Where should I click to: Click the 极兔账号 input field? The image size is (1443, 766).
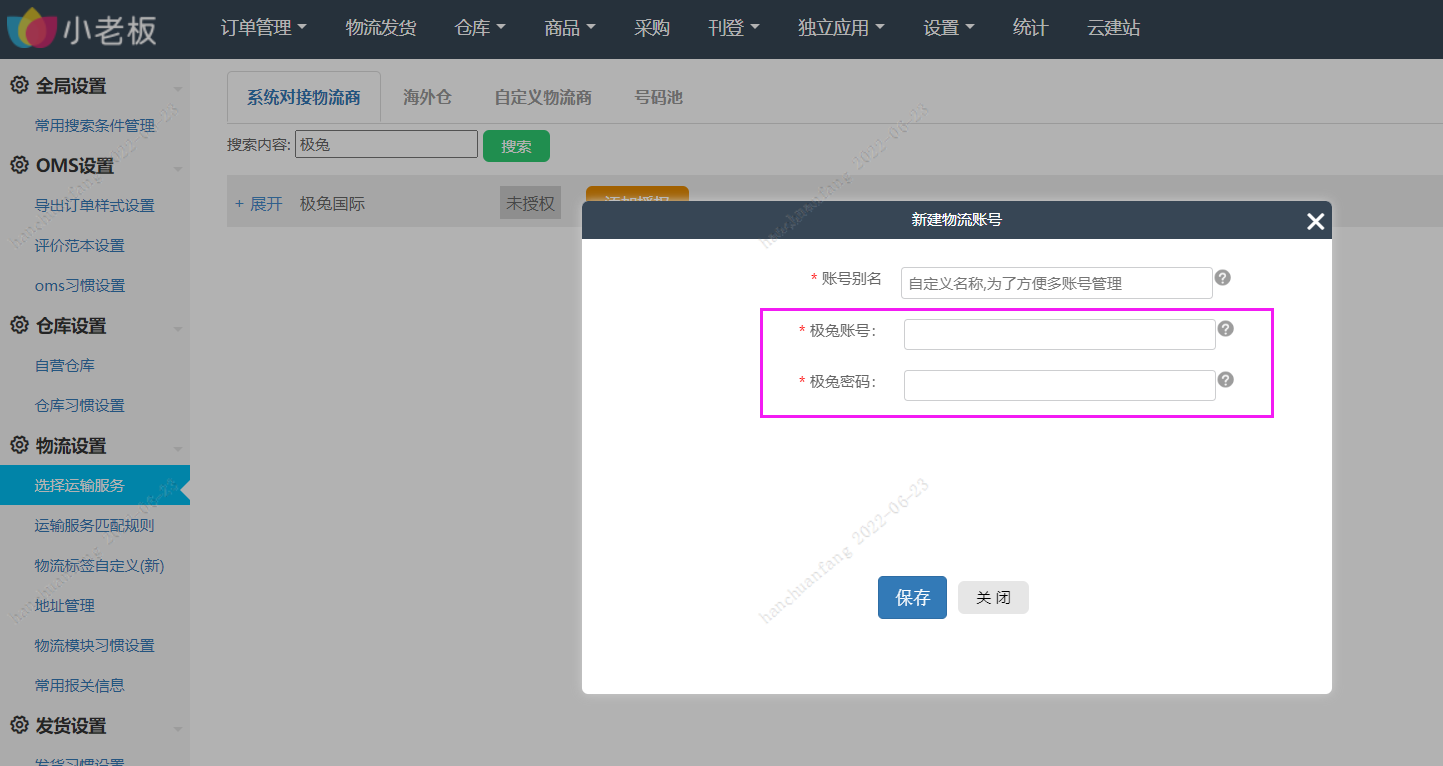click(x=1059, y=334)
